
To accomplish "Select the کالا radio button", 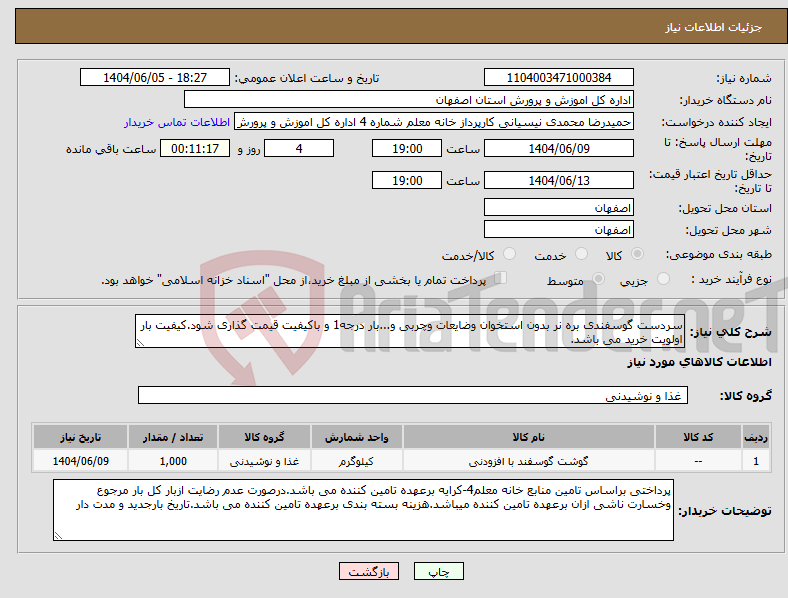I will 637,254.
